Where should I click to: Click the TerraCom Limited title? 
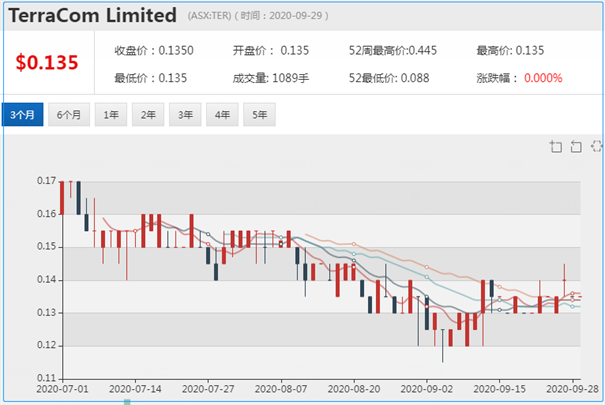[93, 15]
